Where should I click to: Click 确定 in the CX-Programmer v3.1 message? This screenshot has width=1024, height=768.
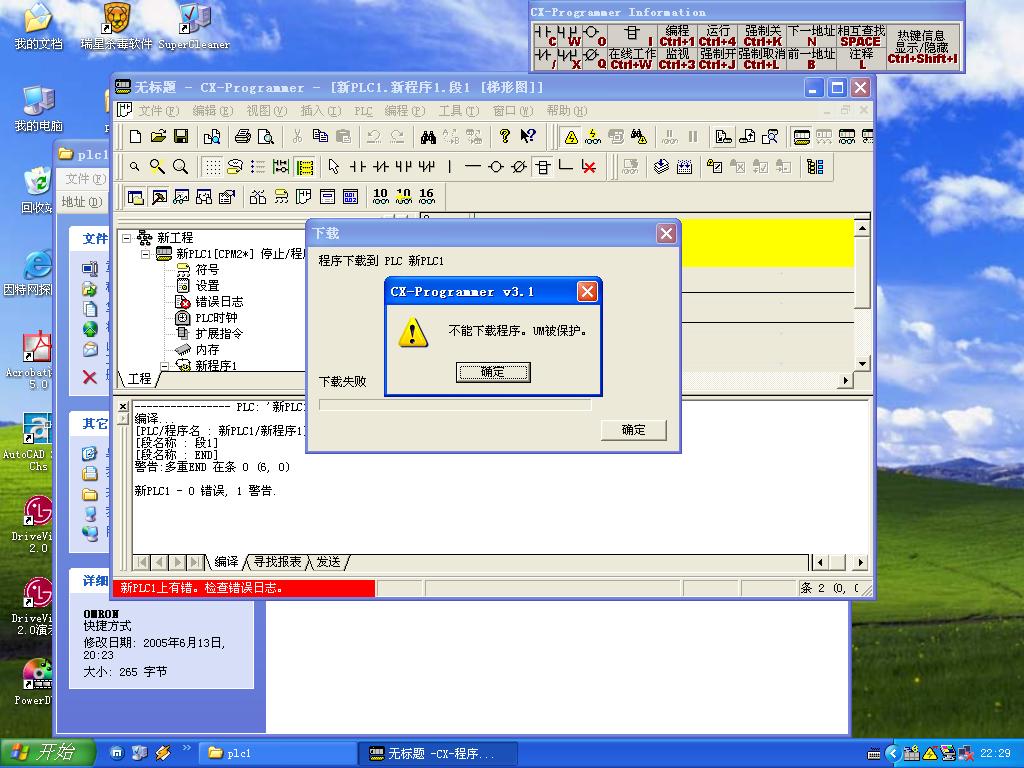click(x=493, y=372)
